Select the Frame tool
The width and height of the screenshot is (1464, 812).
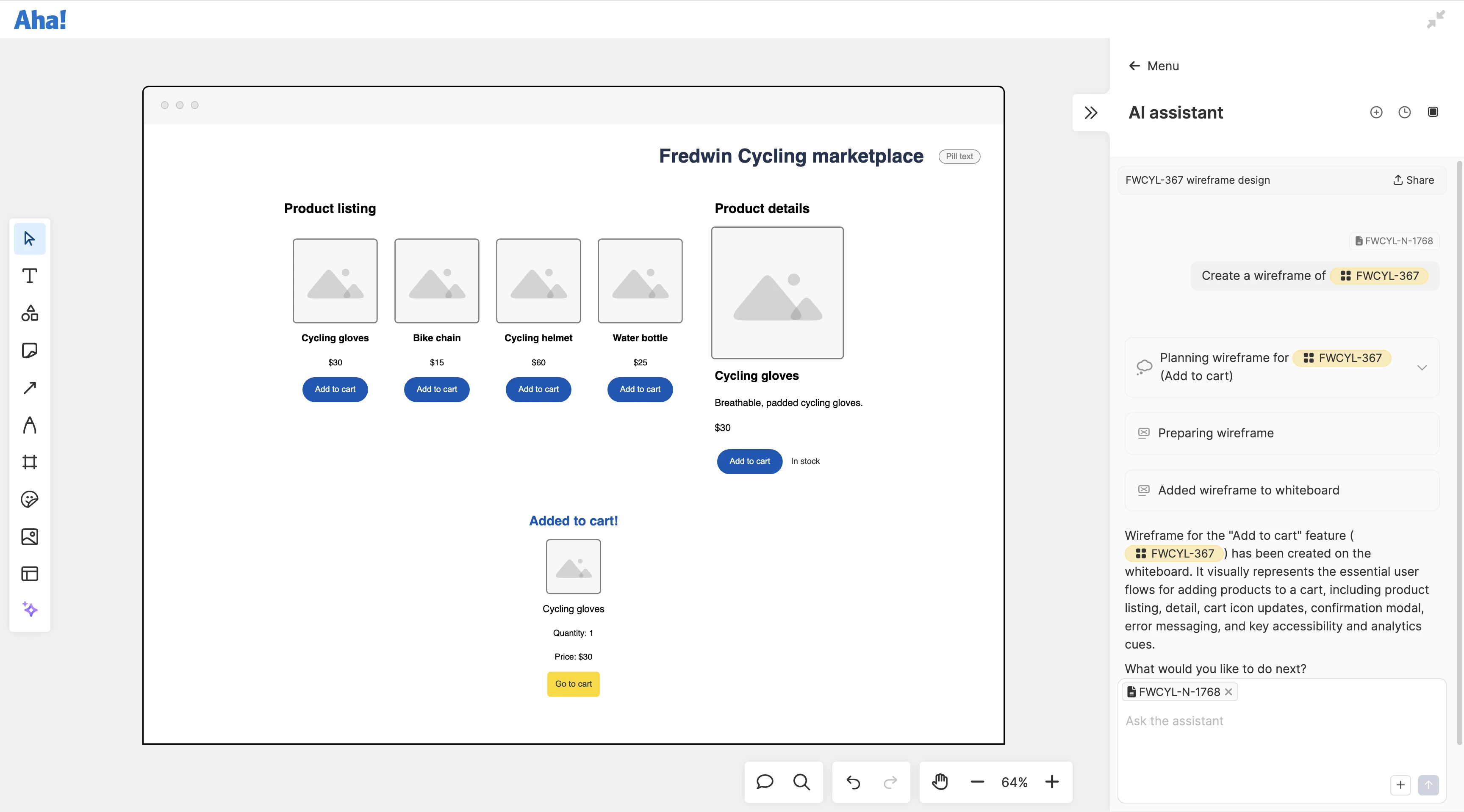pos(30,461)
